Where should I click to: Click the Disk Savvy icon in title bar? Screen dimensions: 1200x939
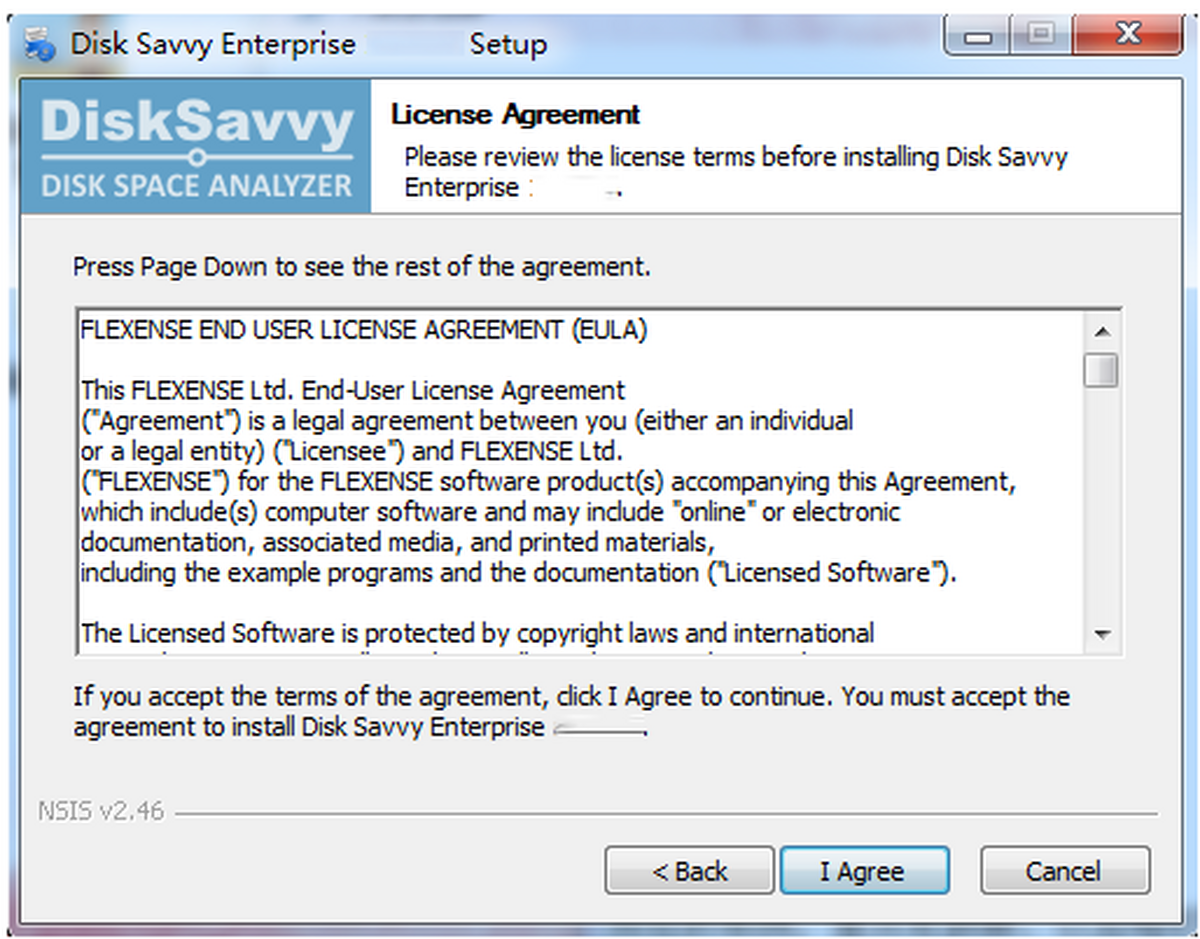pyautogui.click(x=38, y=42)
